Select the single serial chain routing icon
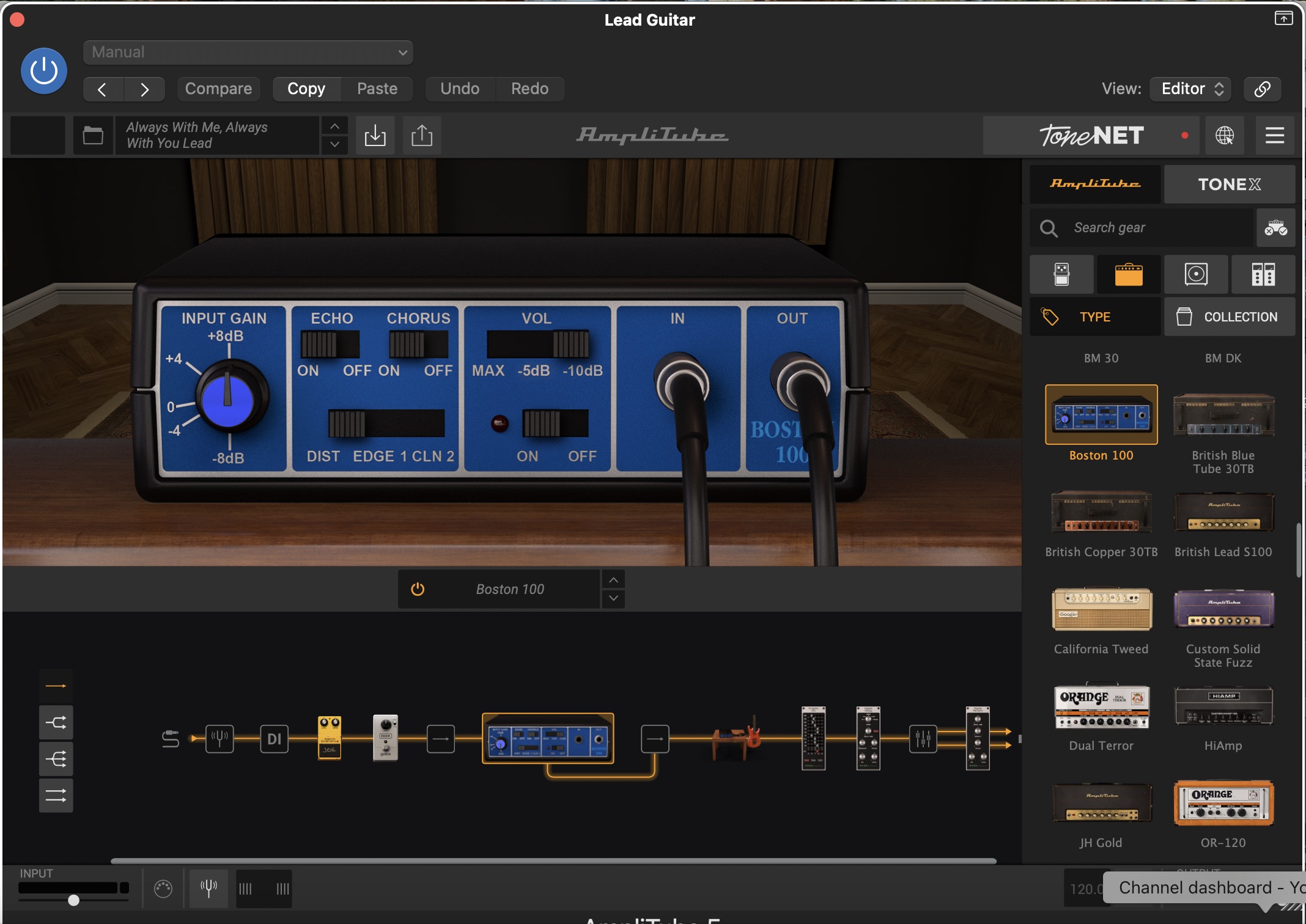This screenshot has width=1306, height=924. click(56, 686)
